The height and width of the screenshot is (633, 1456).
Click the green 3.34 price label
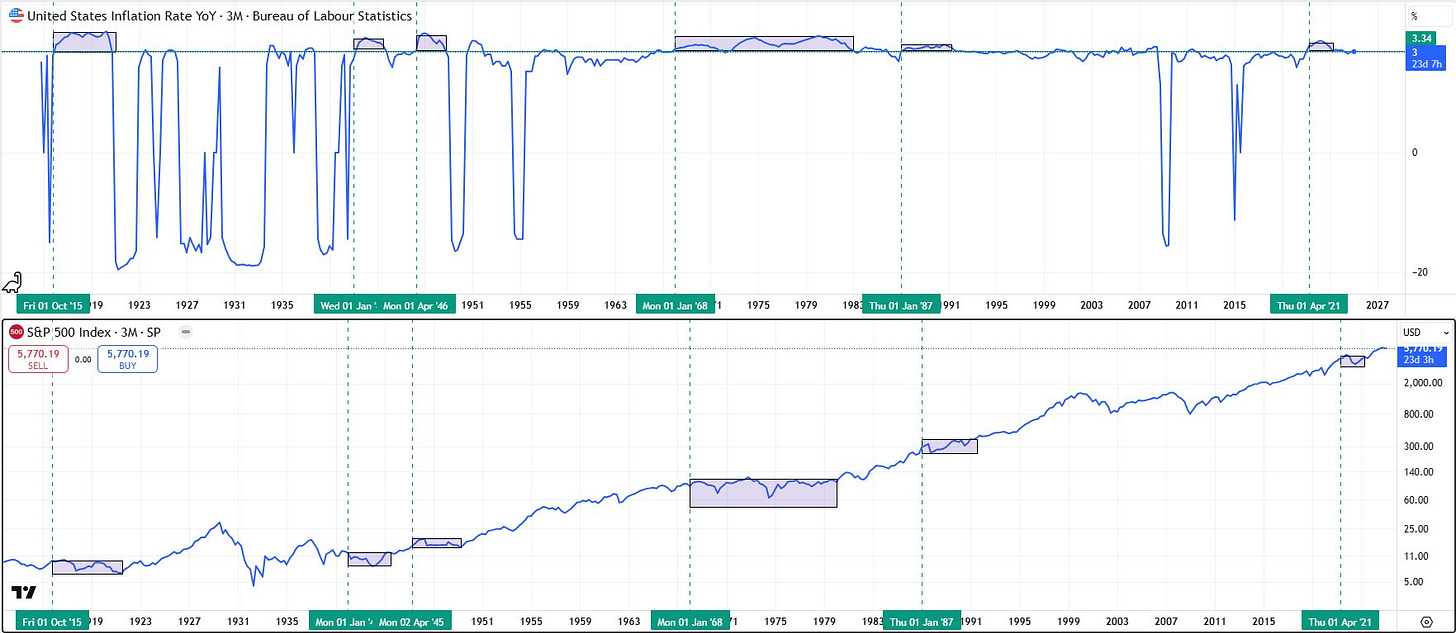pos(1420,38)
